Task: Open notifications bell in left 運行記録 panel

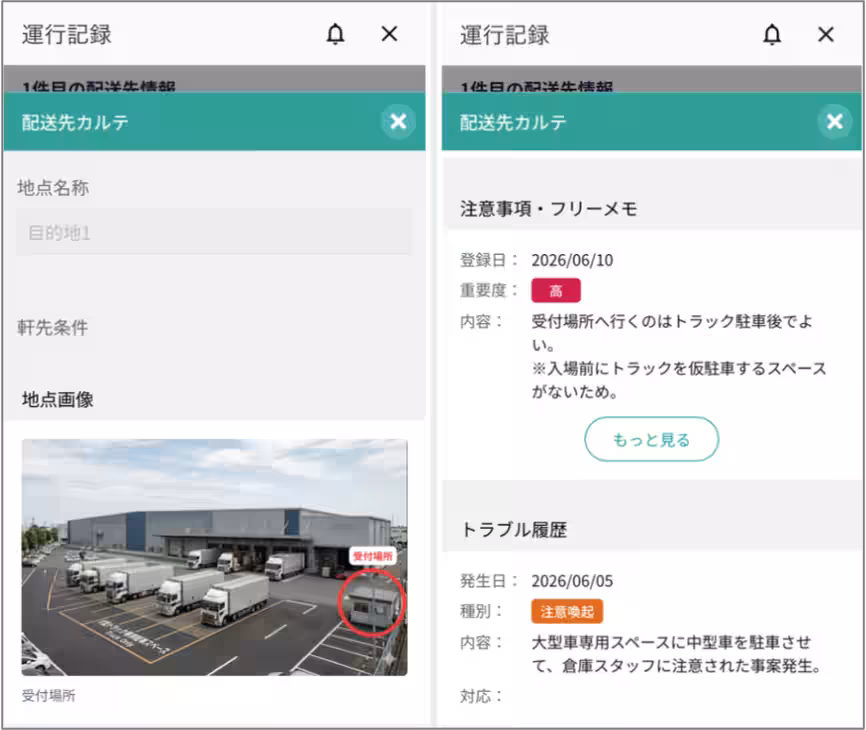Action: point(335,34)
